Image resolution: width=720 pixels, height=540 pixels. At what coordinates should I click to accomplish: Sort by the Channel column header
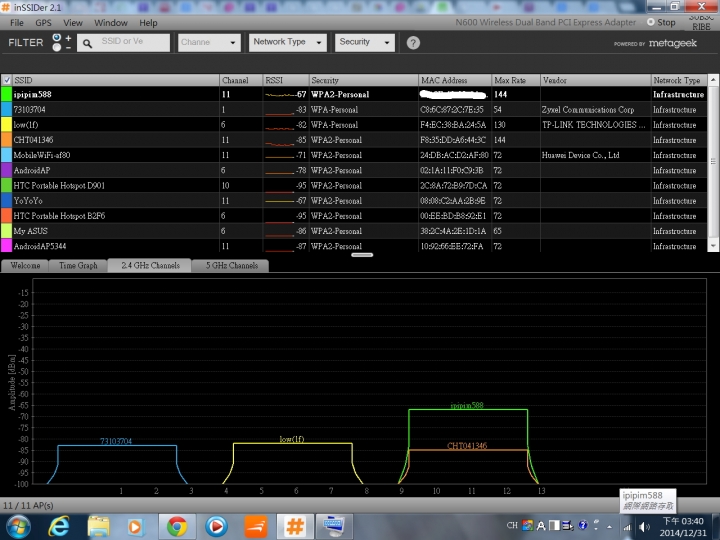coord(241,80)
